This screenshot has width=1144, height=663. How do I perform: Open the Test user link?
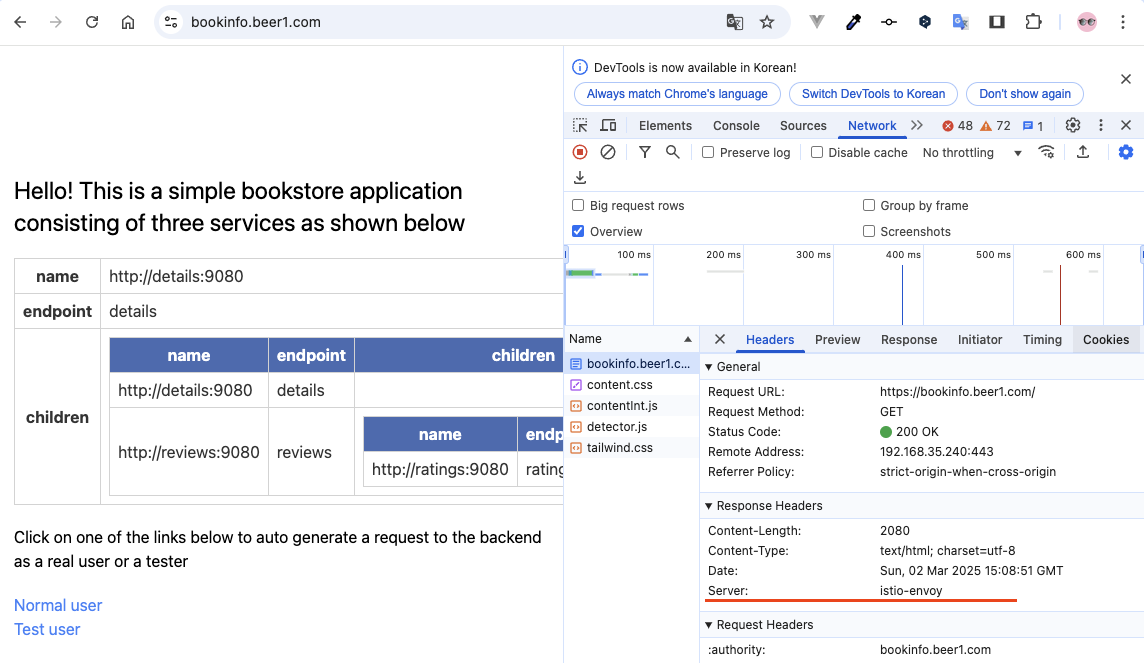(47, 629)
